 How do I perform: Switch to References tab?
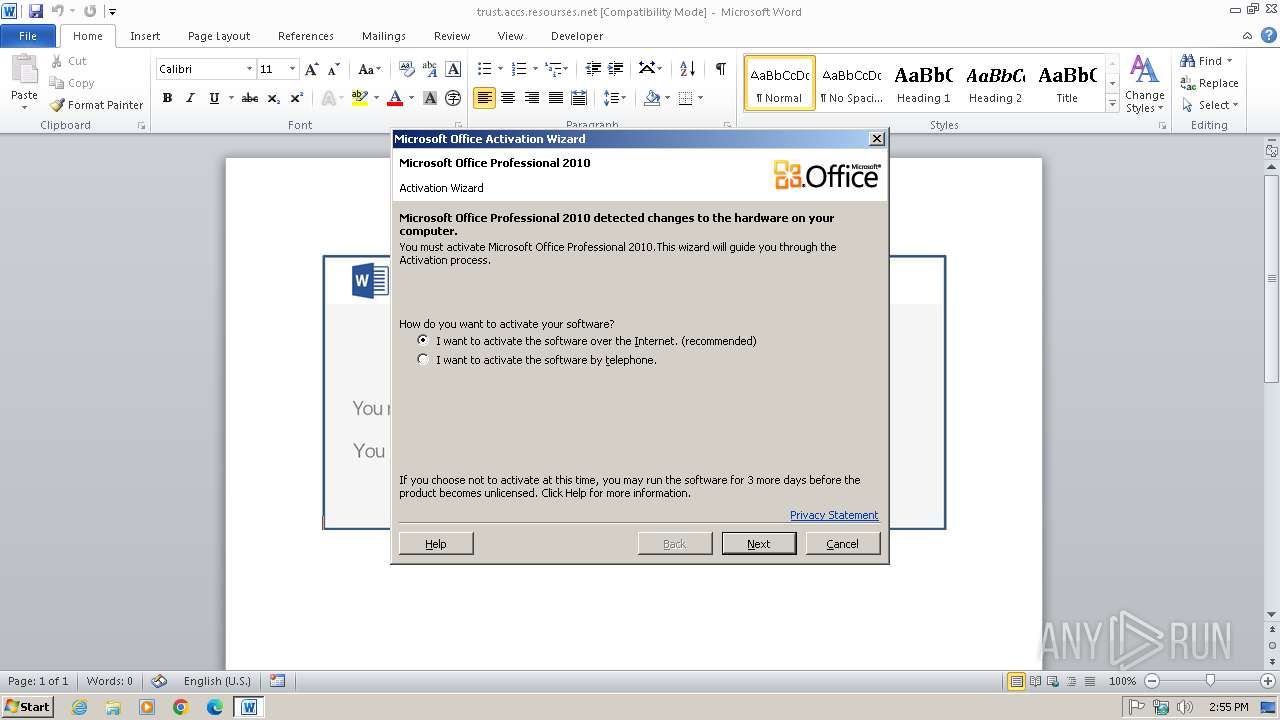[306, 36]
